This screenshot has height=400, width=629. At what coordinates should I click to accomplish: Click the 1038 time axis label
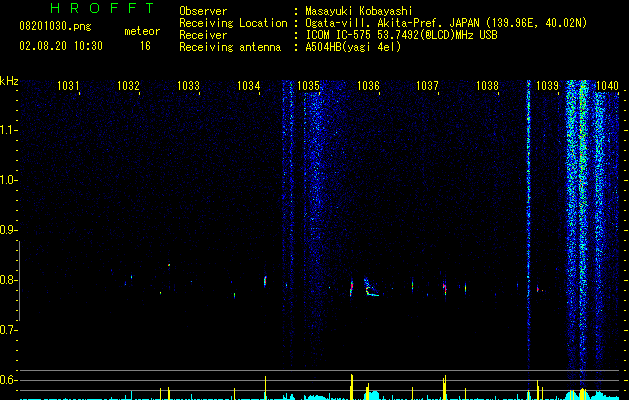point(487,86)
